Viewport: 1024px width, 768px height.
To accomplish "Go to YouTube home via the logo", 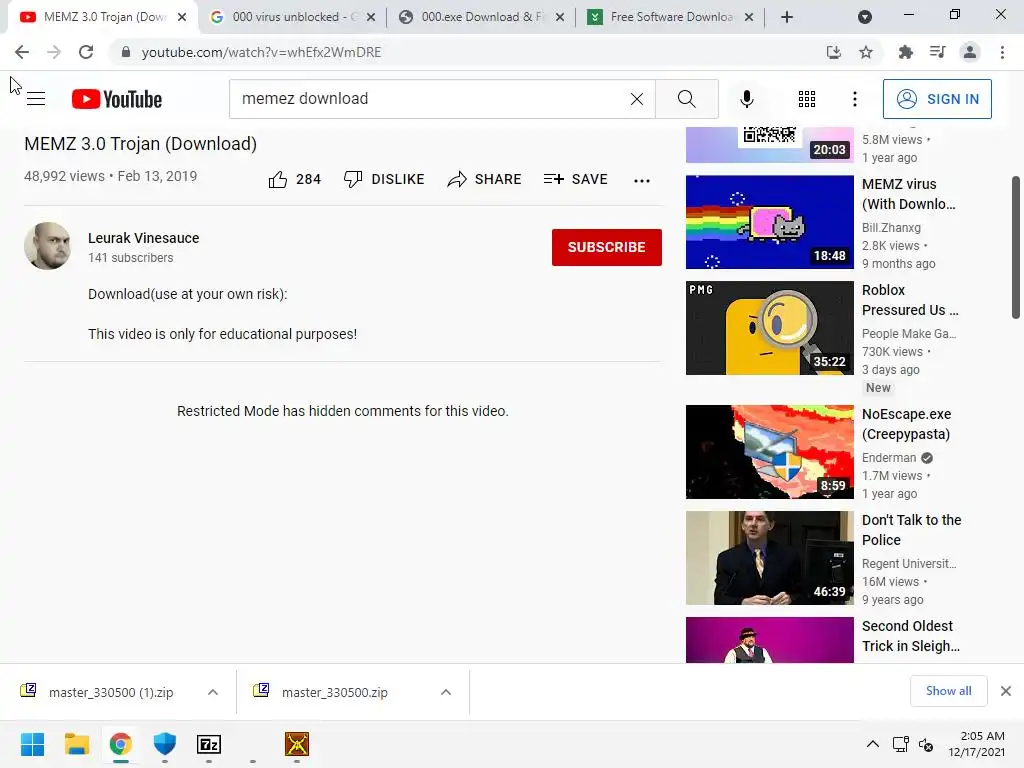I will click(117, 99).
